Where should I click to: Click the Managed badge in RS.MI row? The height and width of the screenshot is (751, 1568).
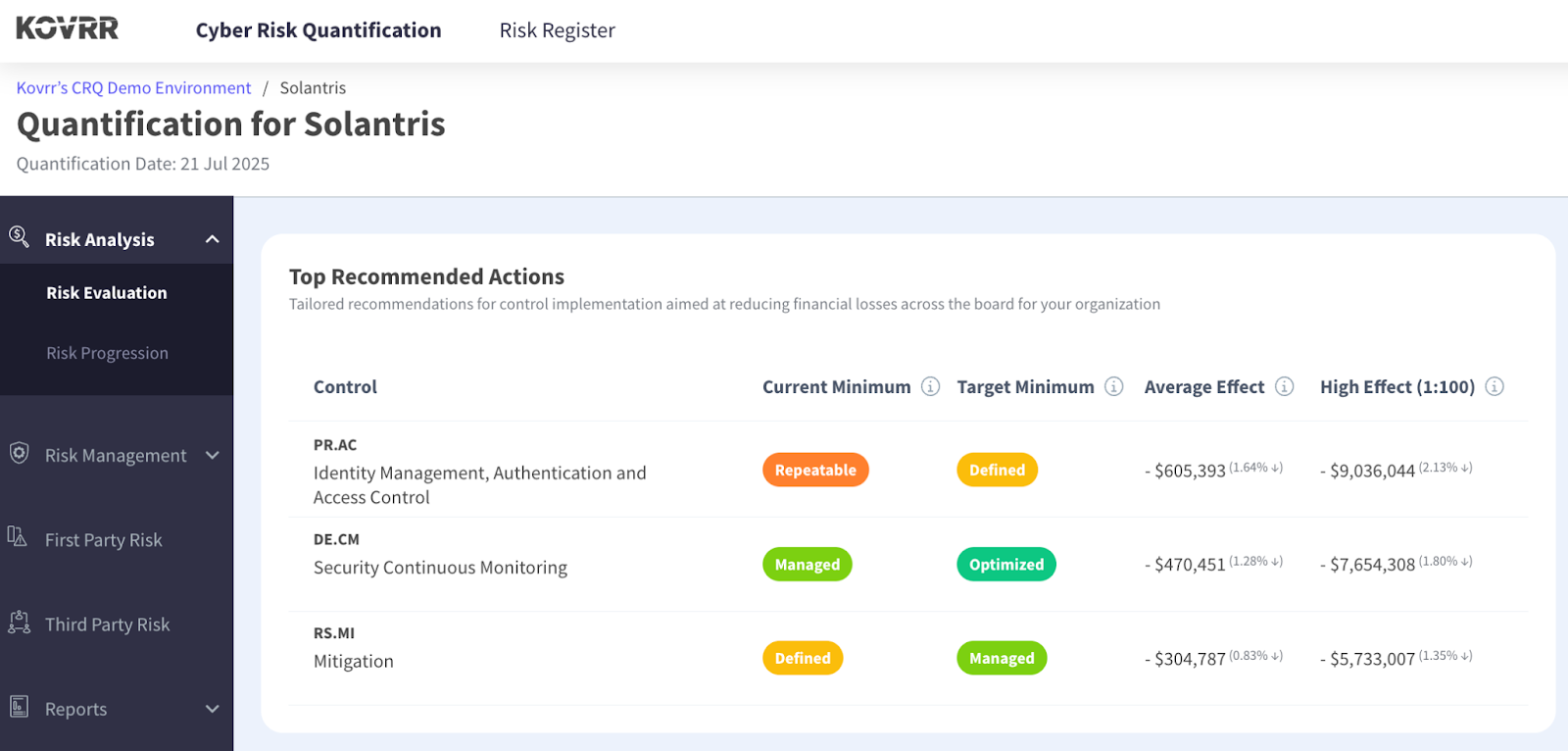pos(1002,658)
